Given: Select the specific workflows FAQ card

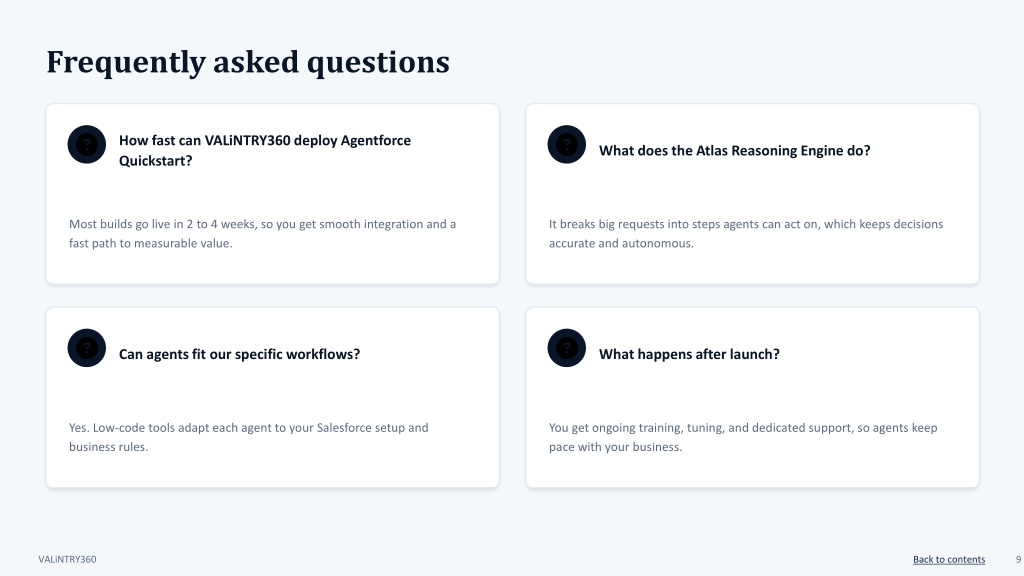Looking at the screenshot, I should [x=272, y=398].
